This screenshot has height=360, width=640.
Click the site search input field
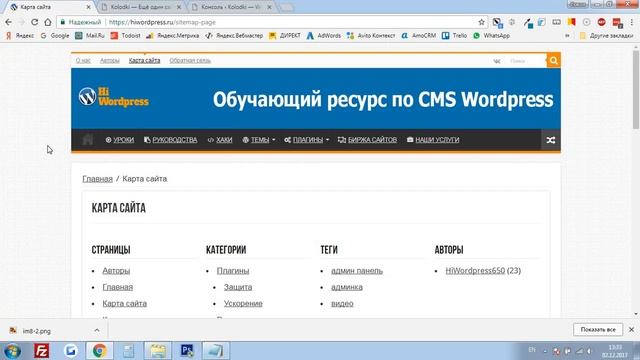(x=526, y=61)
